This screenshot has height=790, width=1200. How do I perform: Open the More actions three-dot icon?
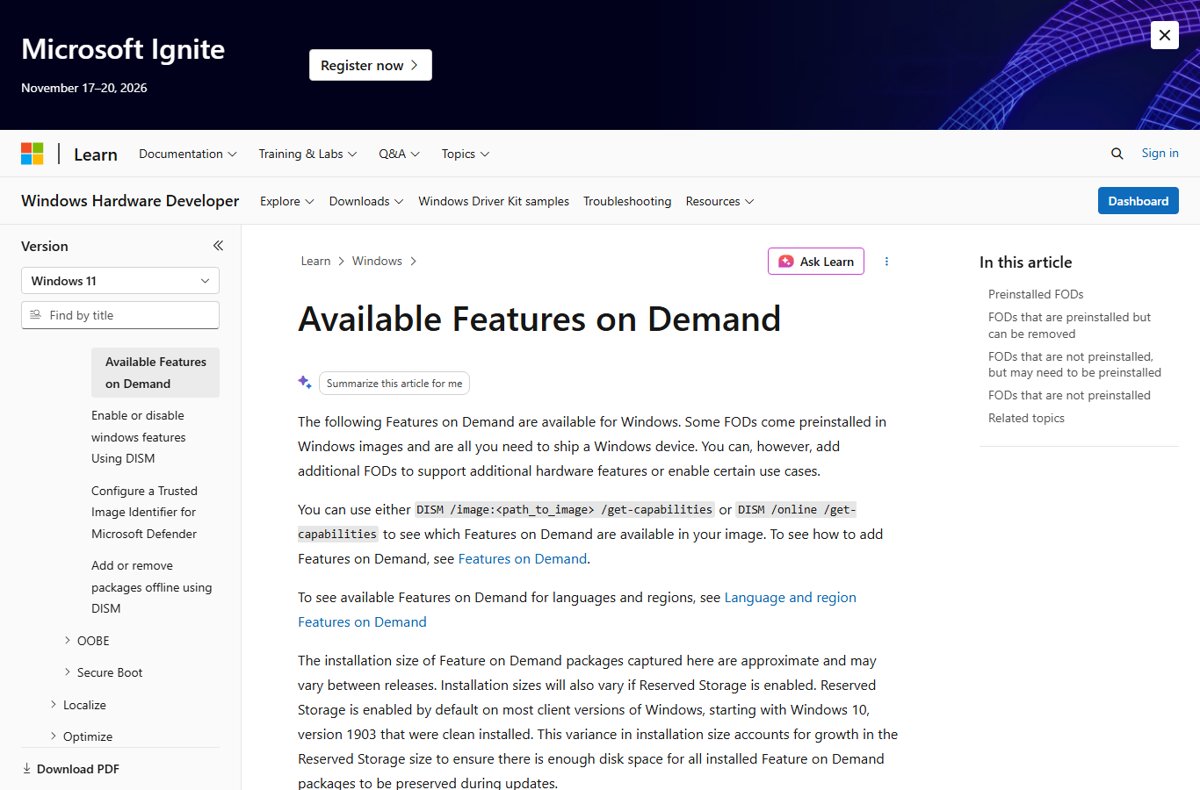pyautogui.click(x=886, y=261)
